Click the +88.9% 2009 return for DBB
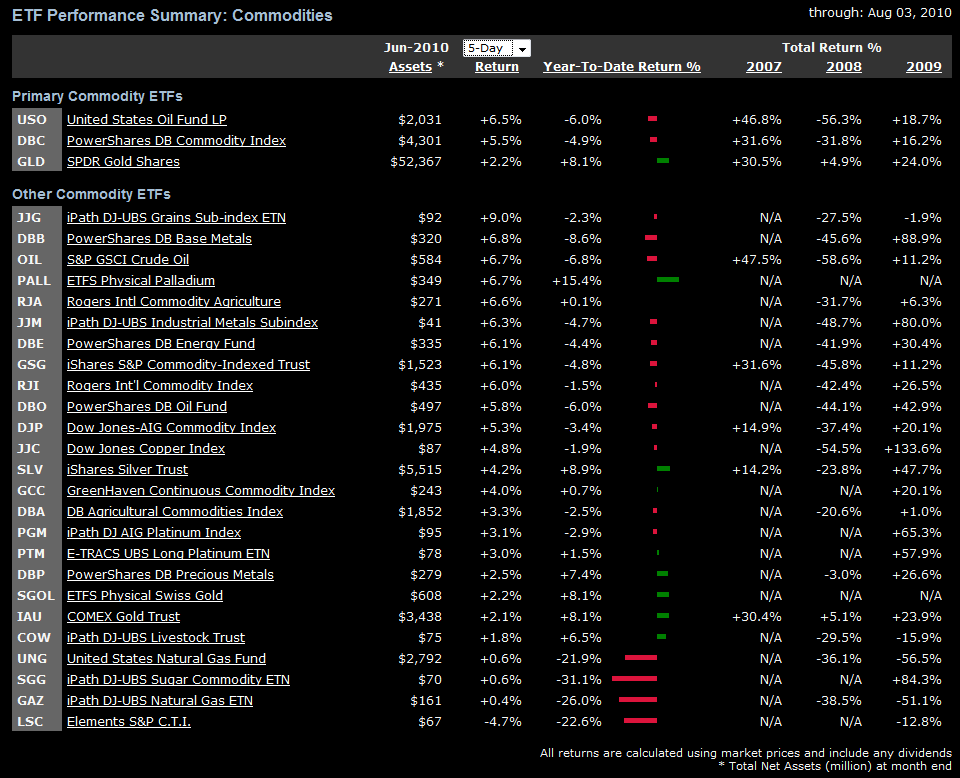 point(917,239)
